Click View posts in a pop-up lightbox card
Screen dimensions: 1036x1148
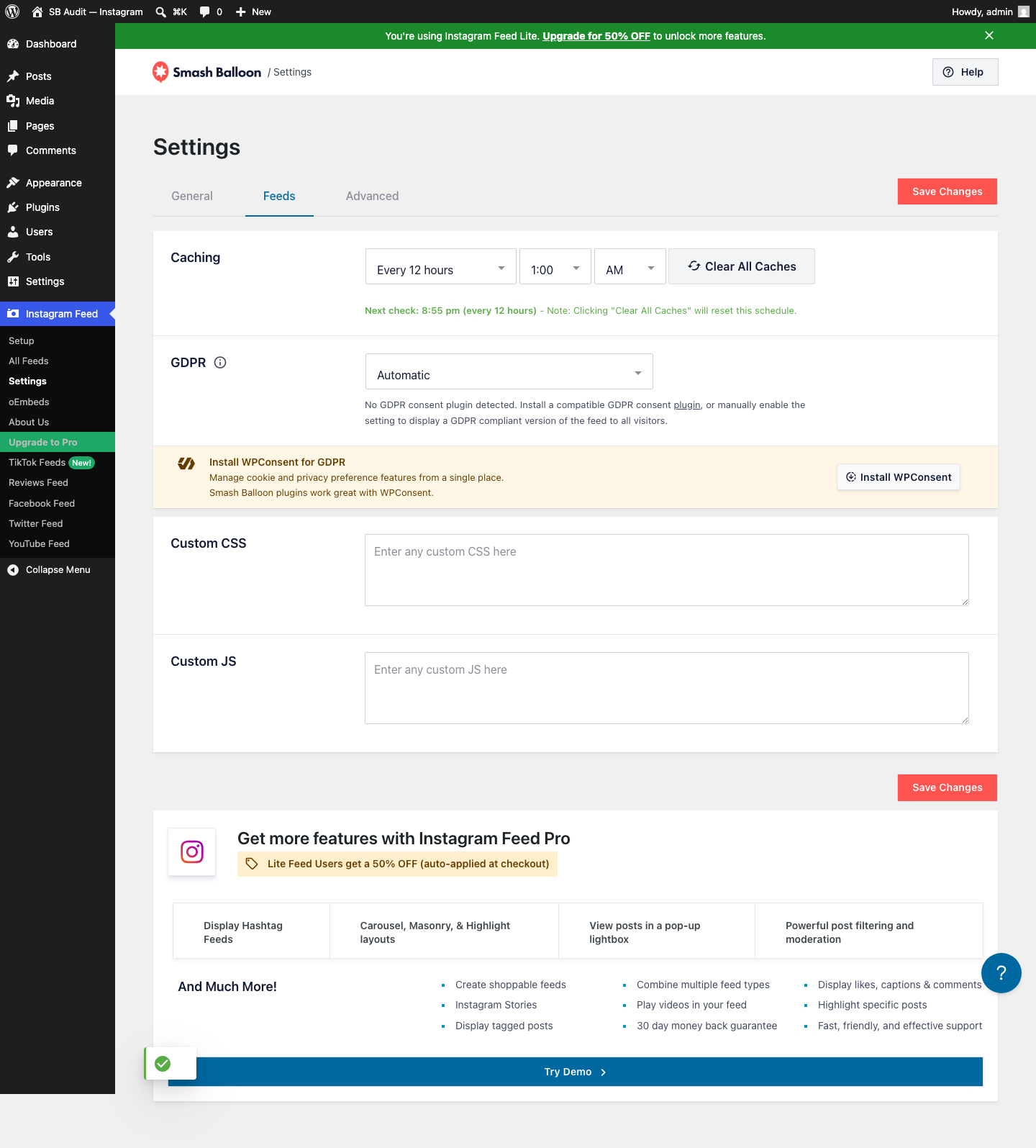(657, 931)
